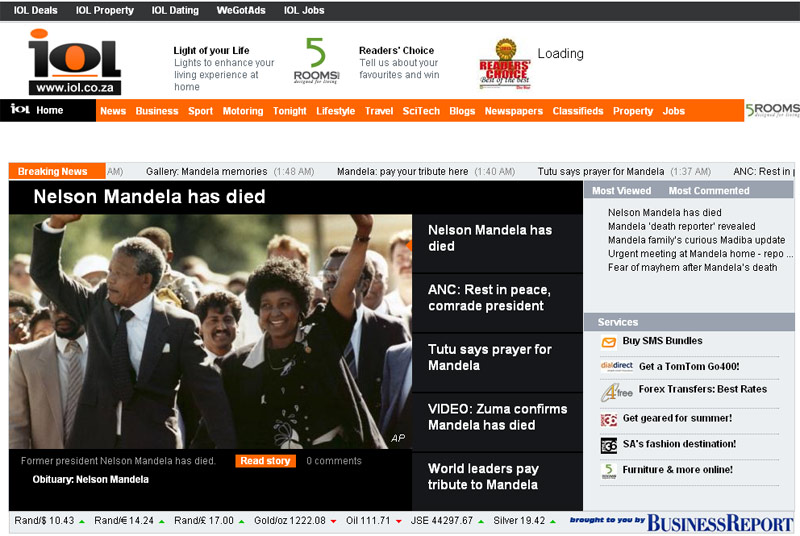This screenshot has width=800, height=536.
Task: Click the 5 Rooms logo beside Light of your Life
Action: click(316, 62)
